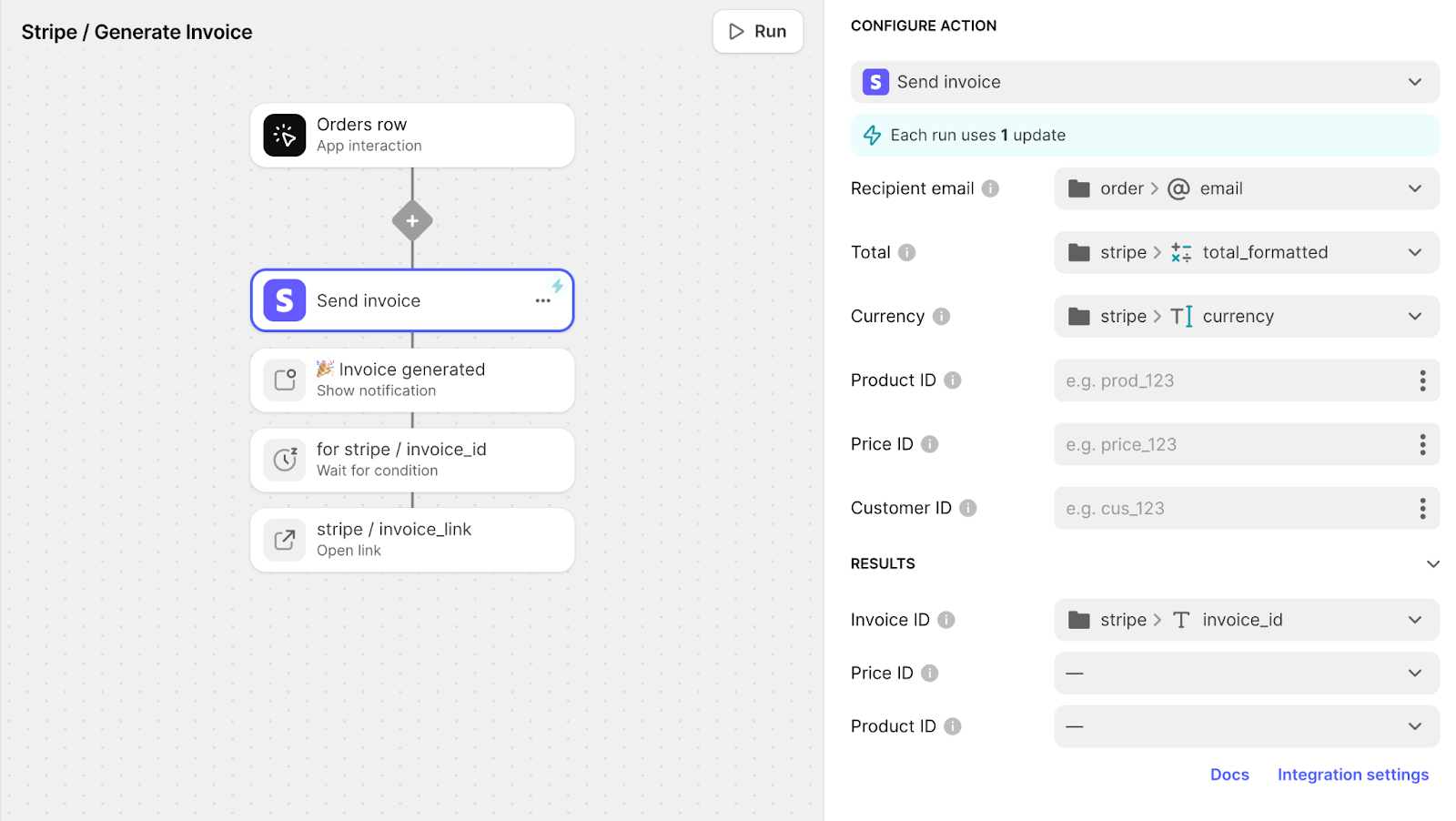Open Total stripe > total_formatted dropdown

[1247, 252]
